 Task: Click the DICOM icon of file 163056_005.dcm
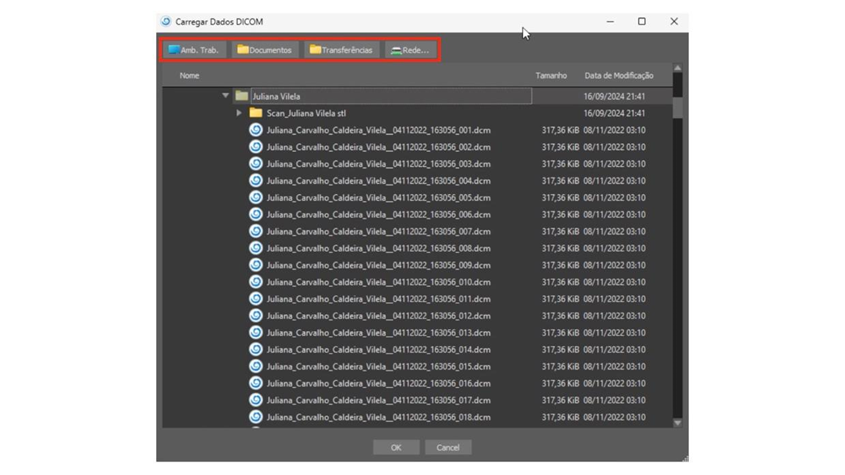(255, 198)
